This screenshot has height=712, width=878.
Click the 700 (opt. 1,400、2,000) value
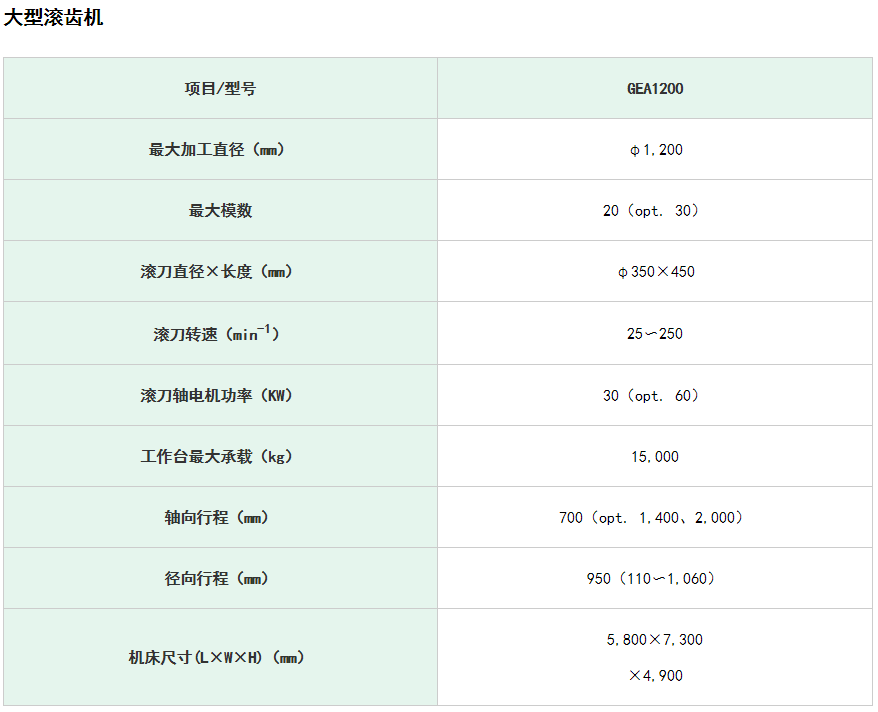point(651,518)
